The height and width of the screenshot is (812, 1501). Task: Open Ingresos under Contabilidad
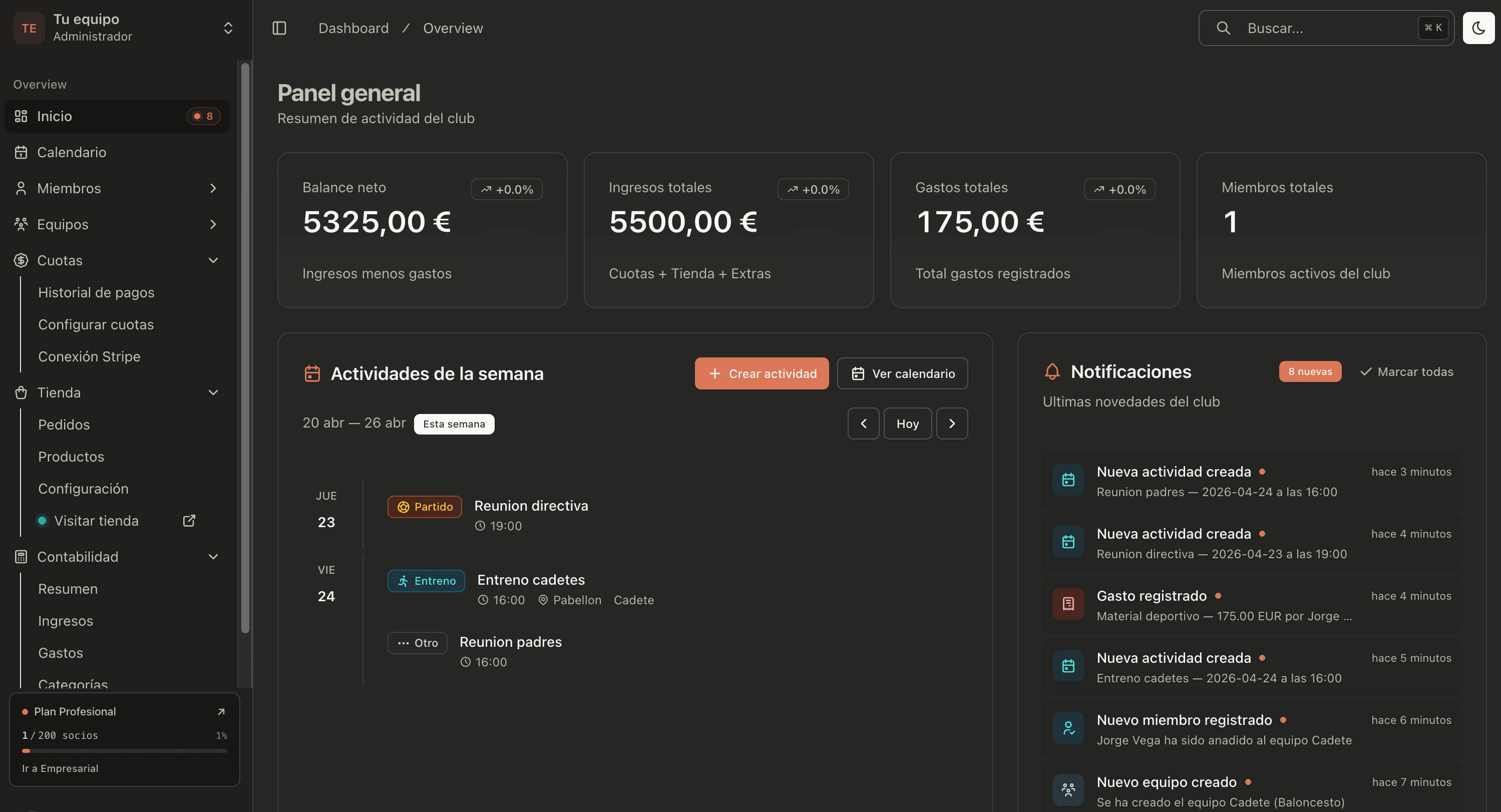click(x=65, y=621)
